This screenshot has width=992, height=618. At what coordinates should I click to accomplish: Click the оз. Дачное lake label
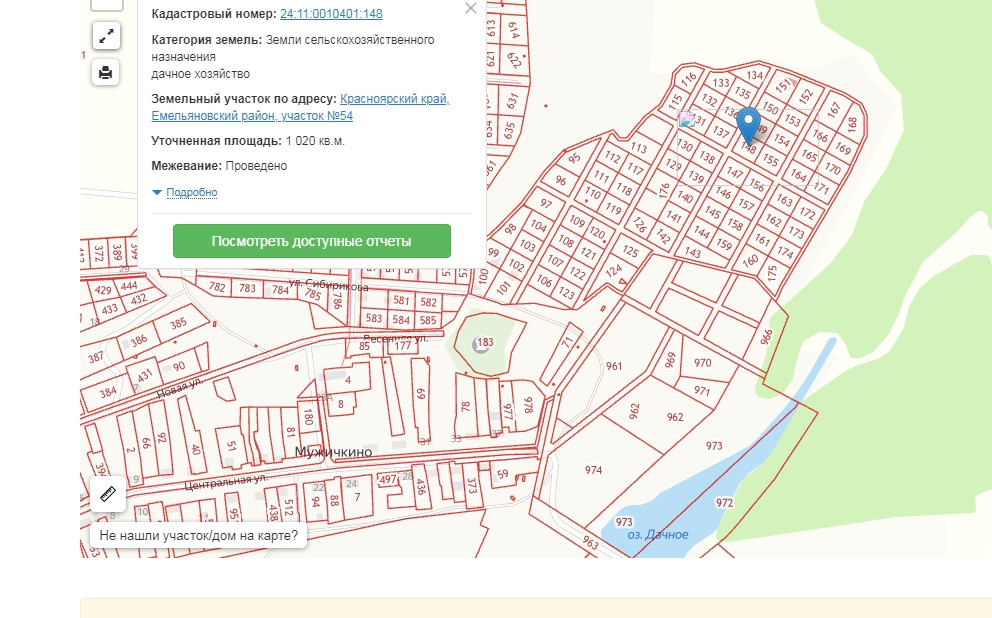(x=657, y=535)
